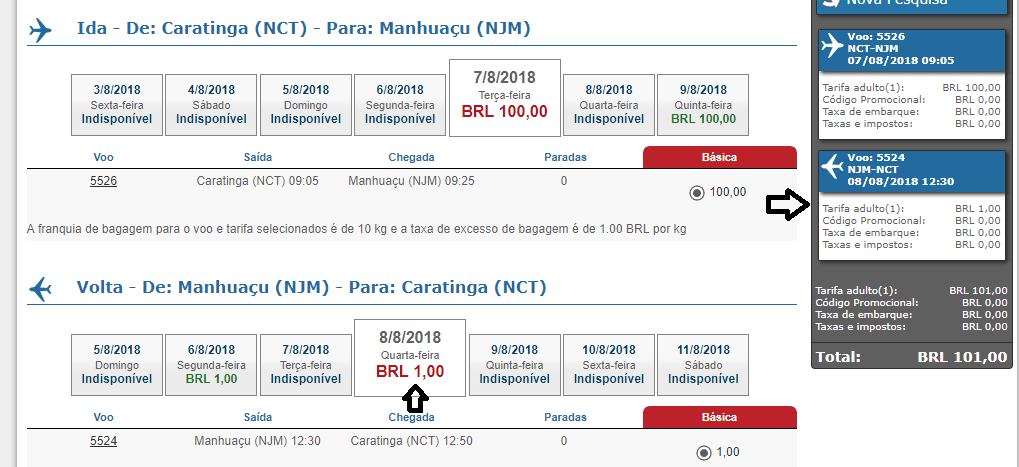This screenshot has width=1019, height=467.
Task: Click the Voo 5526 NCT-NJM summary header
Action: pos(912,49)
